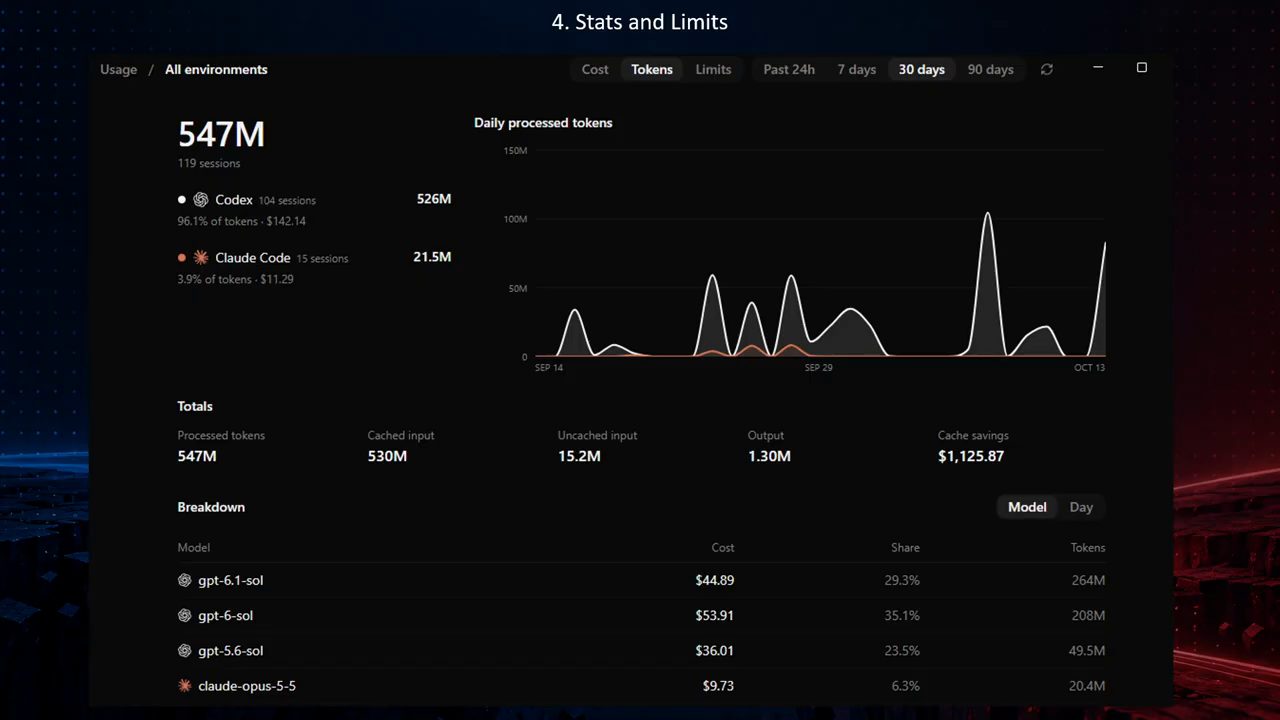Screen dimensions: 1280x720
Task: Click the gpt-5.6-sol model icon
Action: pos(184,650)
